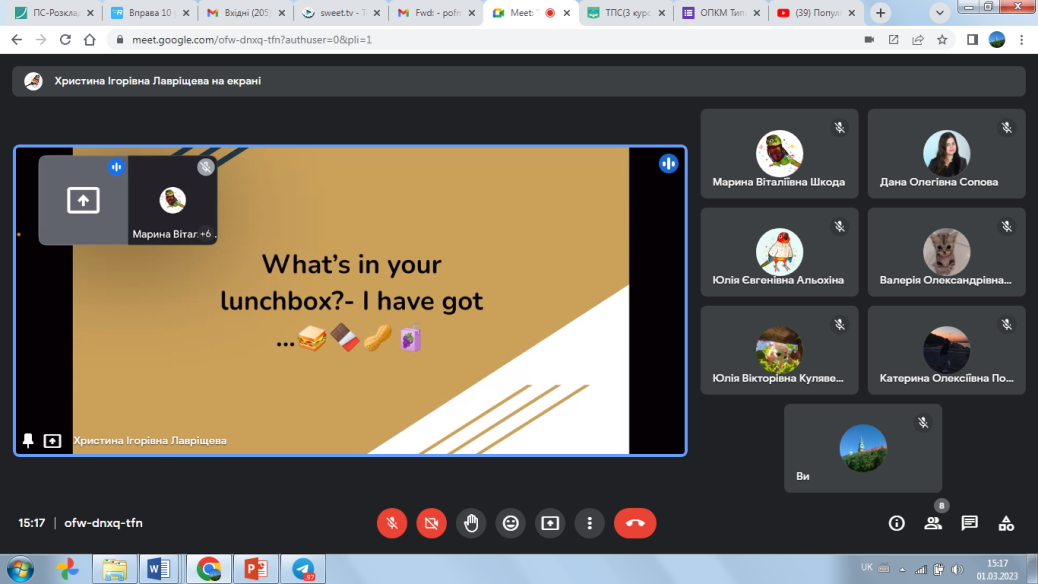
Task: Click the +6 participants indicator in overlay
Action: pyautogui.click(x=206, y=234)
